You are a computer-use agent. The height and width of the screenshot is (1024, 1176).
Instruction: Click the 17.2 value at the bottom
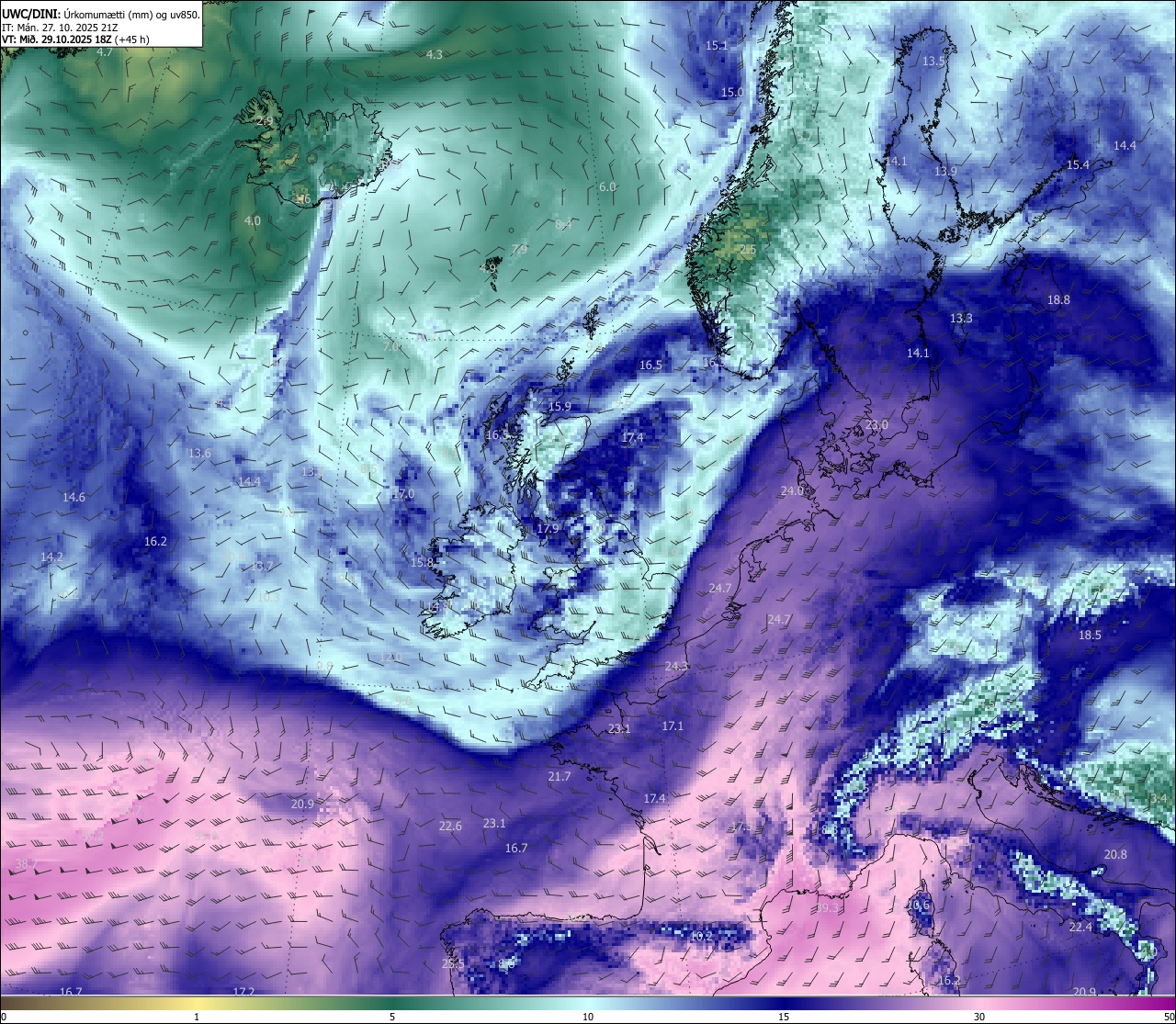243,993
